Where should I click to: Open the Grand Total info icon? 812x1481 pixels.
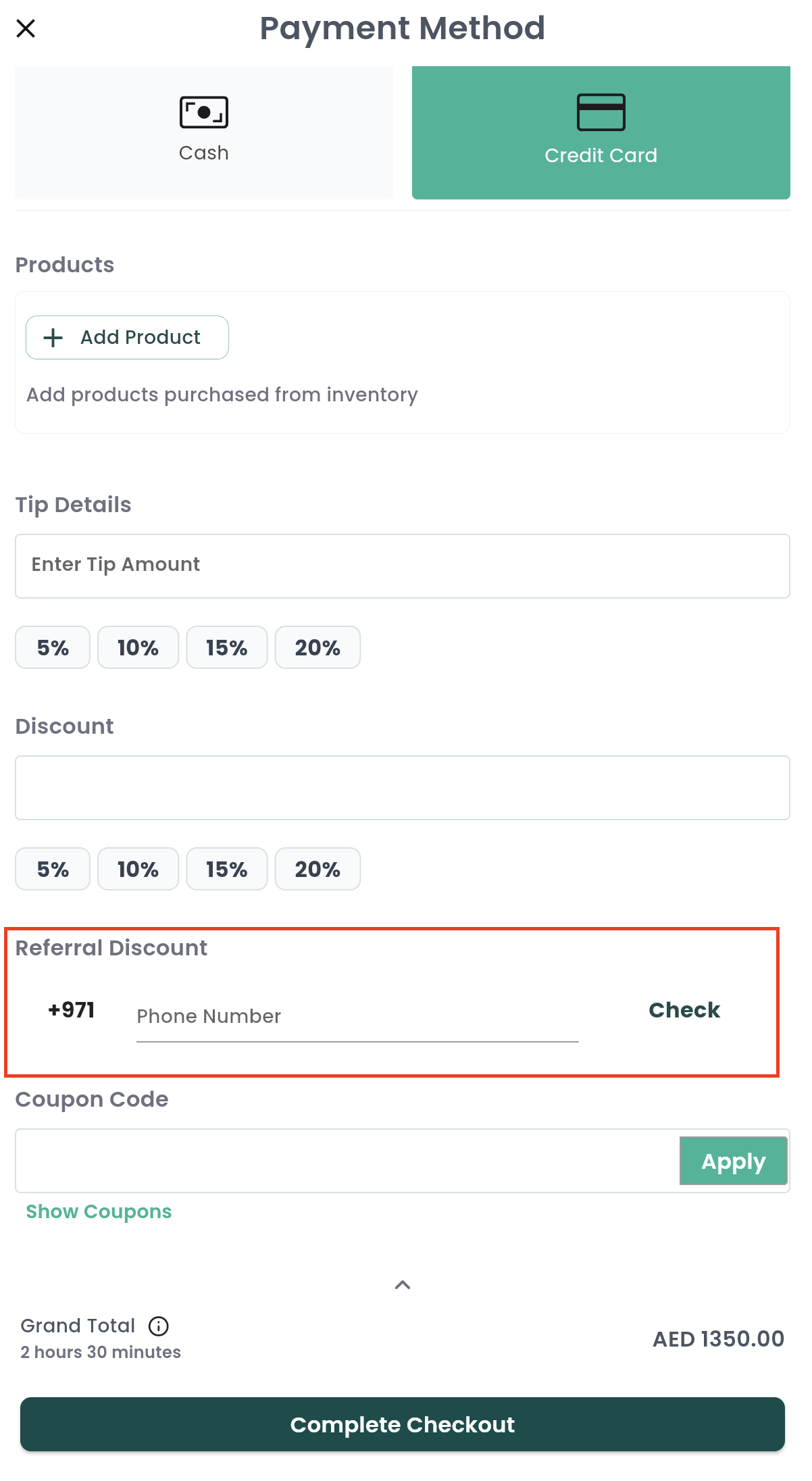tap(158, 1325)
